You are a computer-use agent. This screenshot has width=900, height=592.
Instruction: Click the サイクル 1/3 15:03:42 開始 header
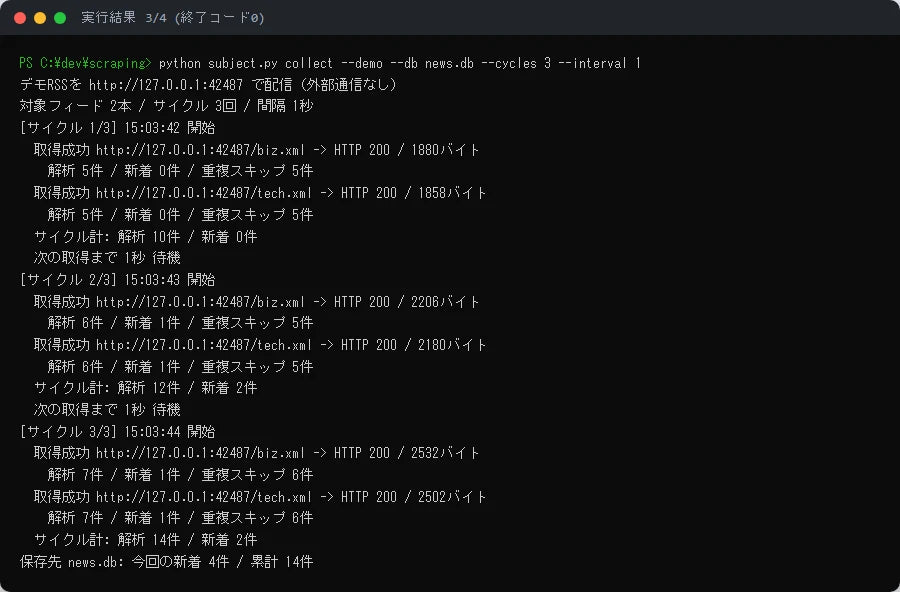click(118, 127)
